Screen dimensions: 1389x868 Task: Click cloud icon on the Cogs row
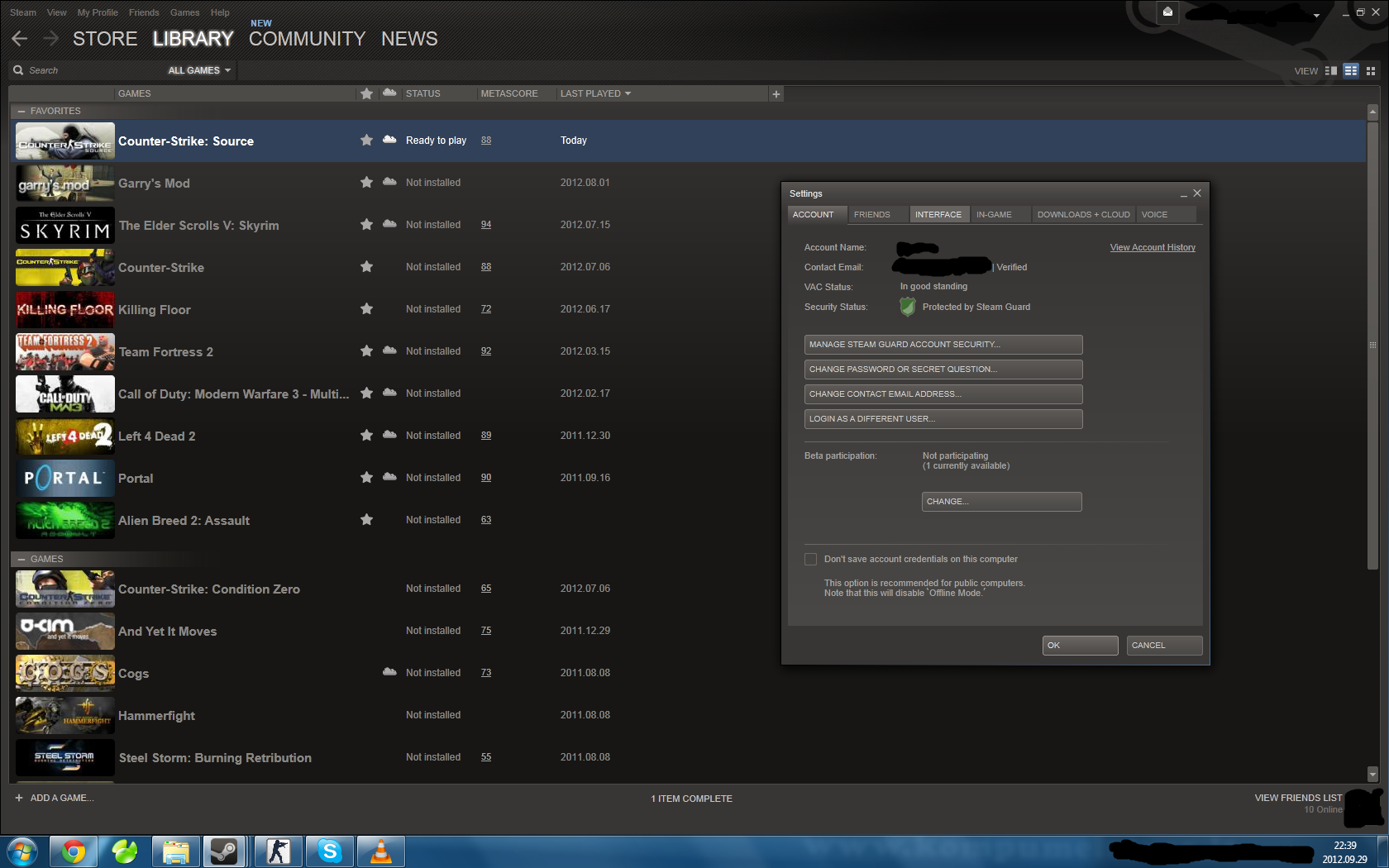(389, 672)
